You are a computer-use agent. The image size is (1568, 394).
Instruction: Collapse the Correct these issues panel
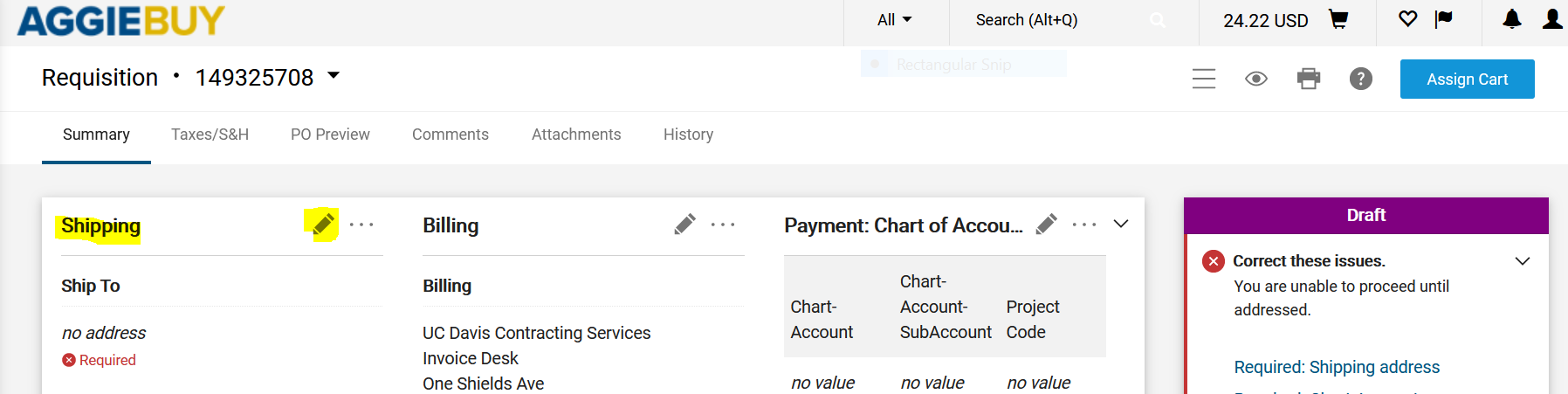point(1523,261)
